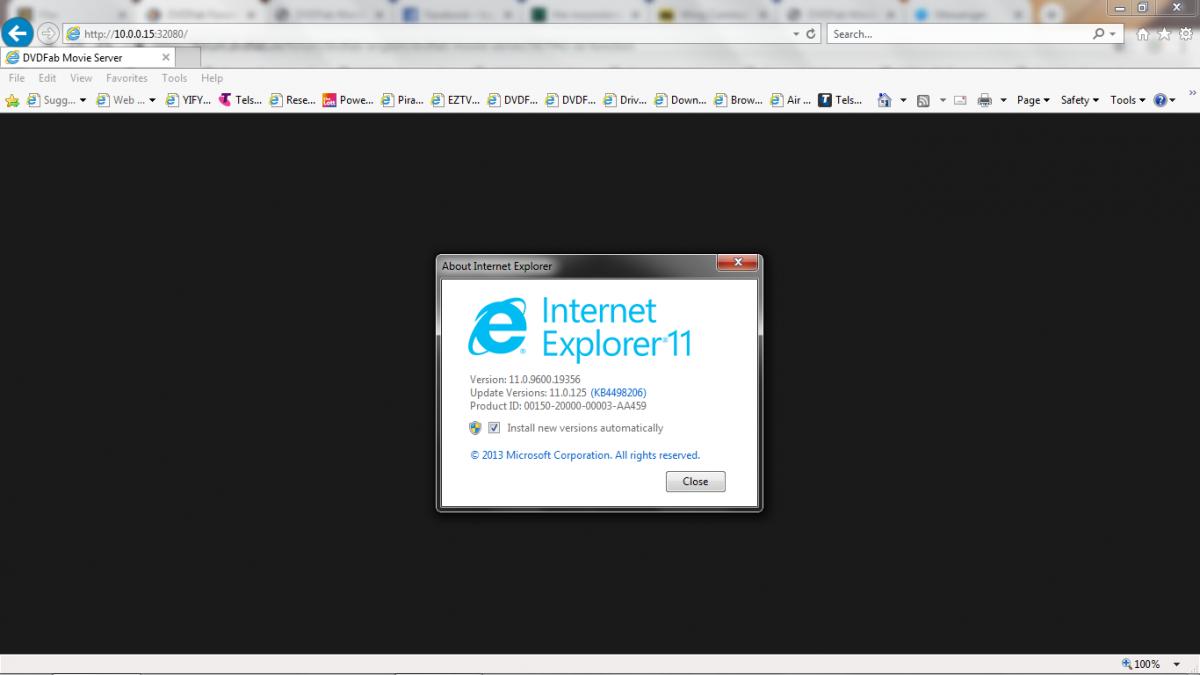
Task: Click the Print icon in the command bar
Action: click(985, 100)
